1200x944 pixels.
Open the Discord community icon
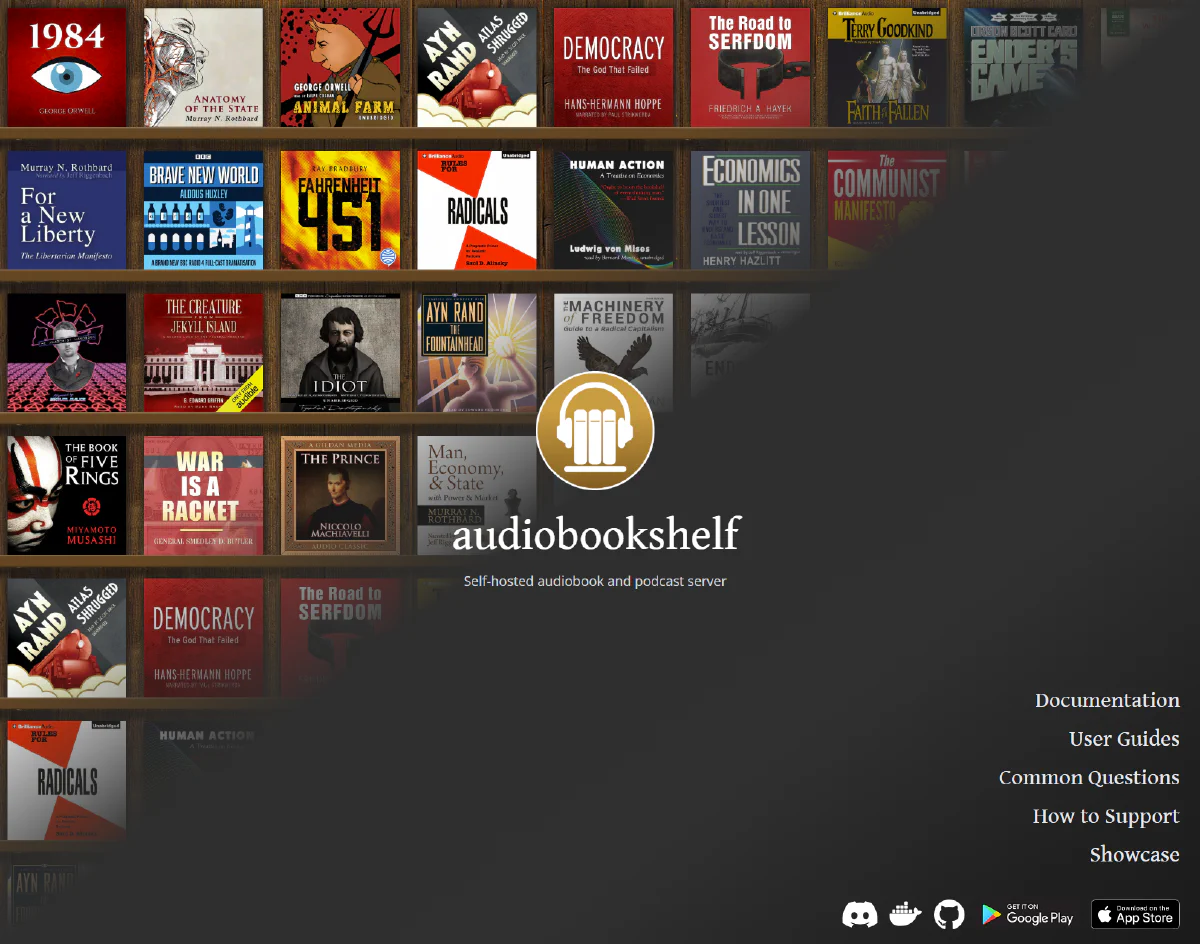(x=860, y=914)
